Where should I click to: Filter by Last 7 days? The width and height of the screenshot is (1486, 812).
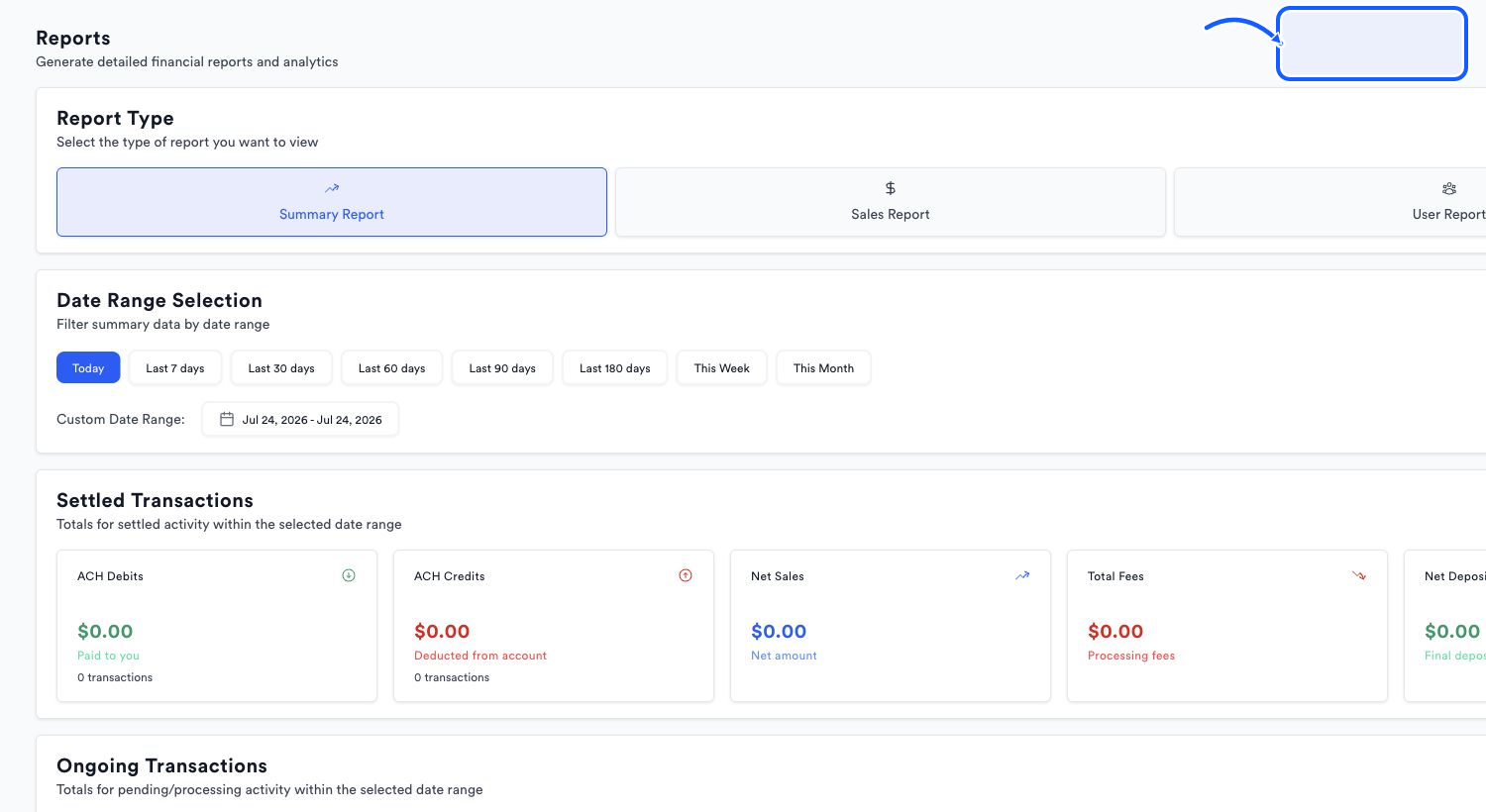click(x=175, y=367)
